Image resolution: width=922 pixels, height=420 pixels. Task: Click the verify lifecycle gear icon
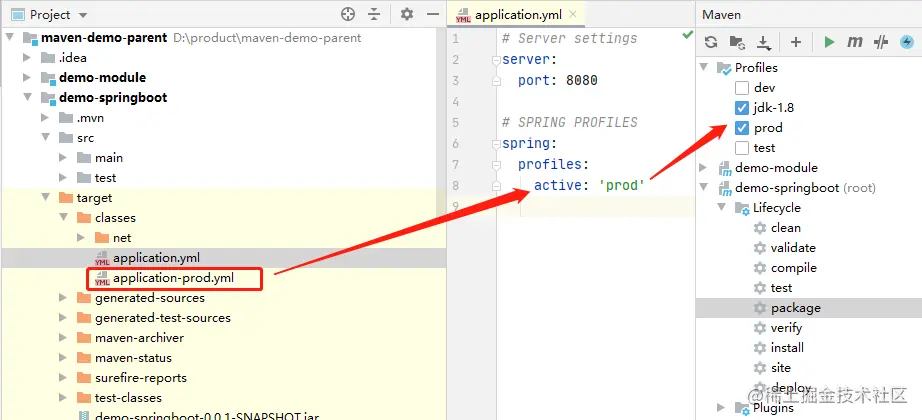coord(760,328)
